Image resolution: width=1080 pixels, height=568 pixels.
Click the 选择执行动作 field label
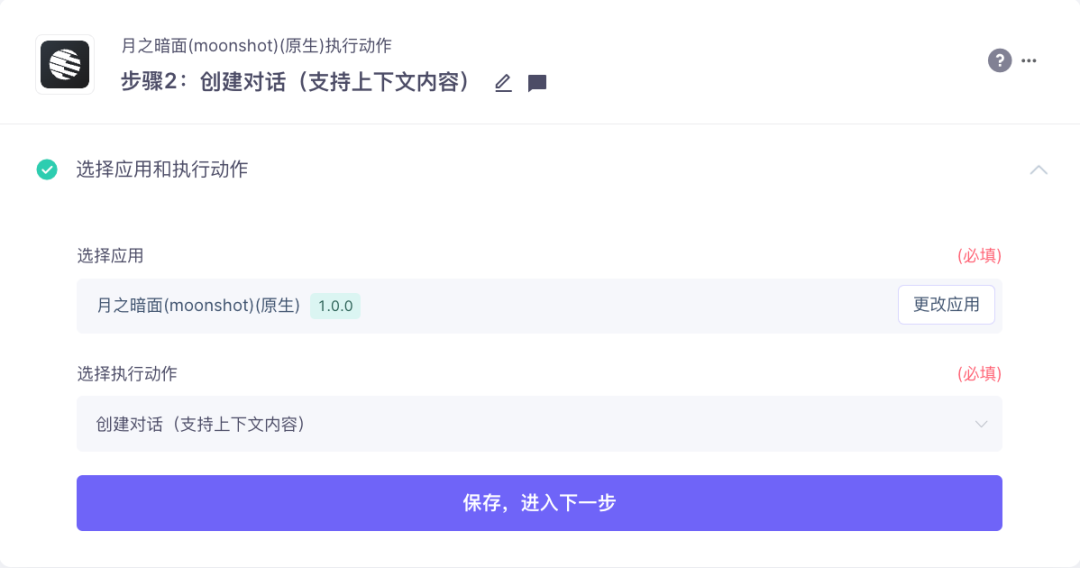click(x=127, y=374)
